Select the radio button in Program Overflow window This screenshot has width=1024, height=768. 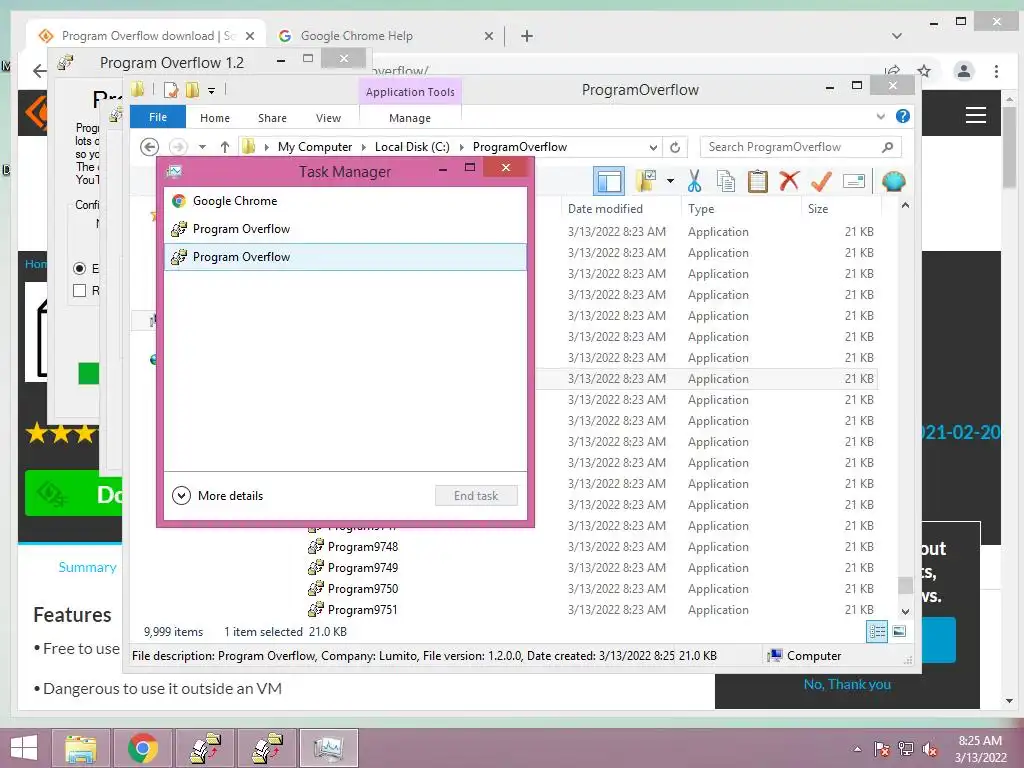pyautogui.click(x=80, y=268)
